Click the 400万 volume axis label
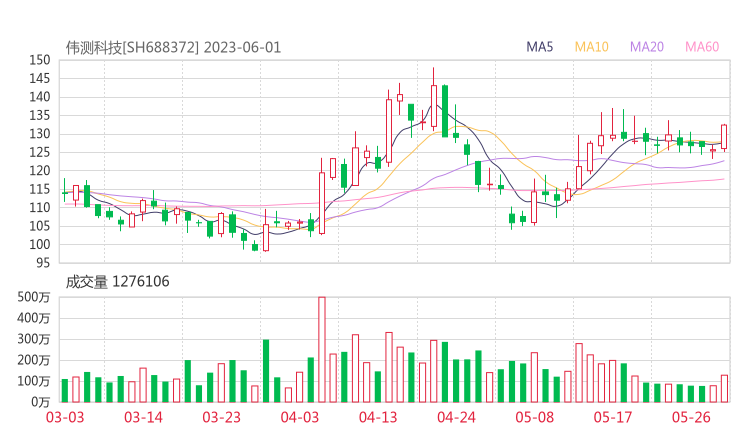The width and height of the screenshot is (740, 440). 34,318
